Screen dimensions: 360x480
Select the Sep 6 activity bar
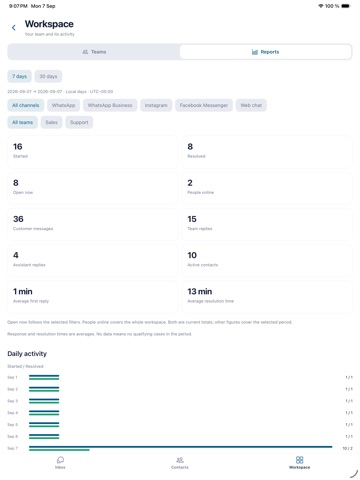click(x=44, y=436)
